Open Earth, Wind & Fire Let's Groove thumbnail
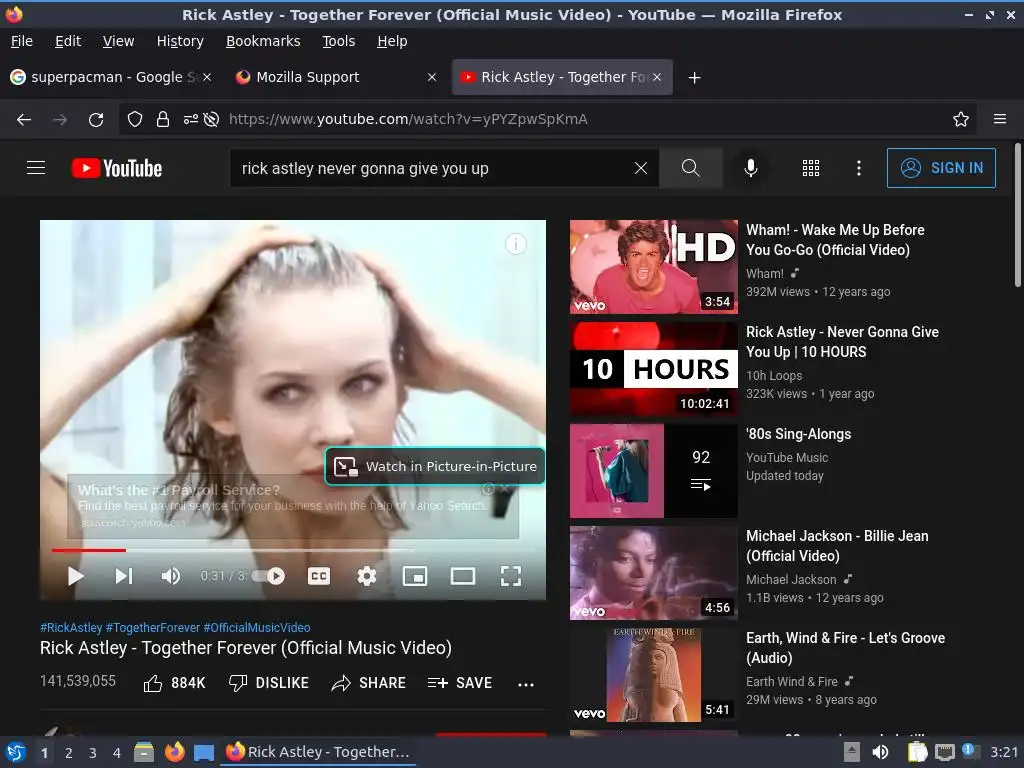Screen dimensions: 1024x768 pos(654,675)
